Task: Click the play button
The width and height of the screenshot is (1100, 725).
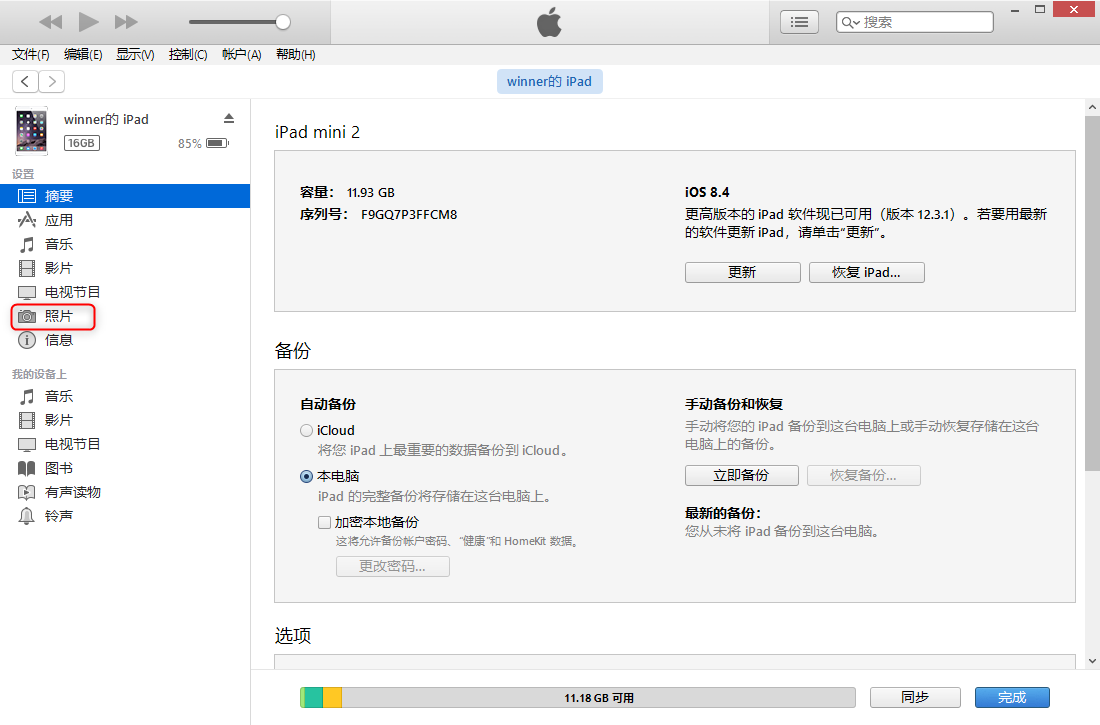Action: [x=88, y=22]
